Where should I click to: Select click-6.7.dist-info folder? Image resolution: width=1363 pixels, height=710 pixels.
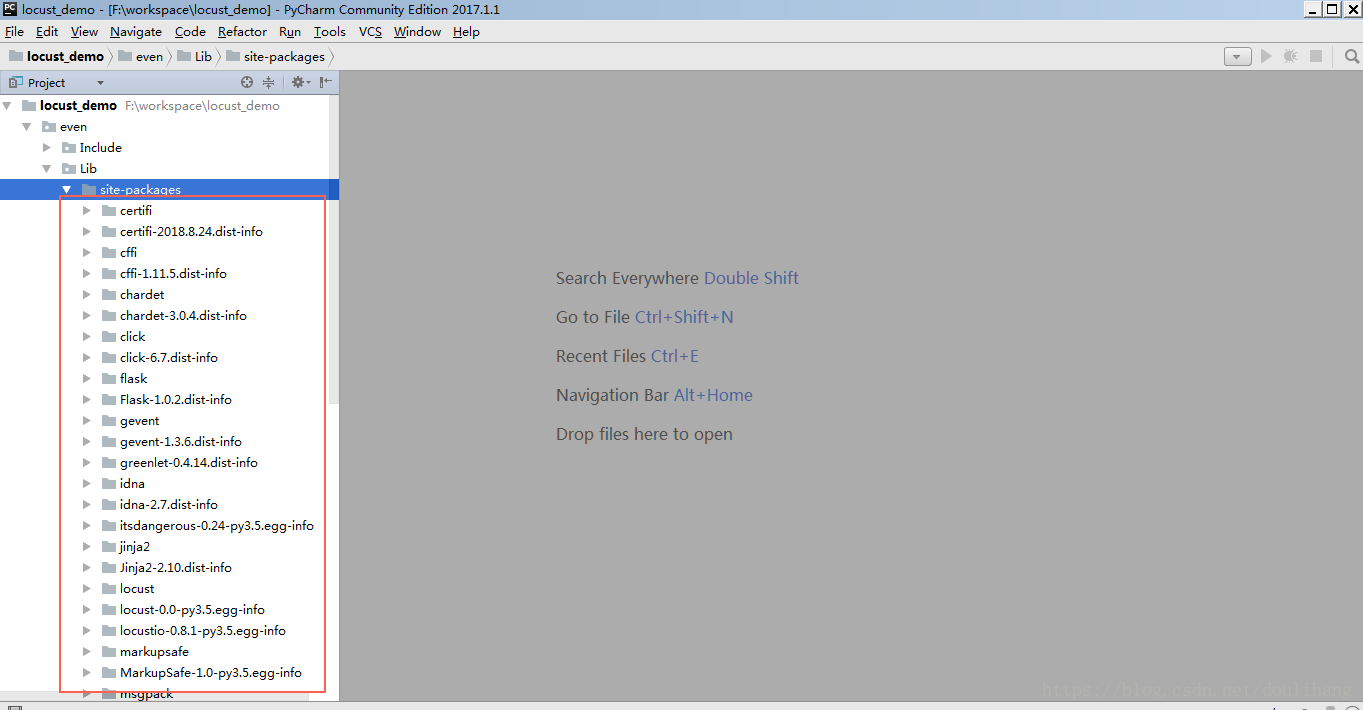[x=169, y=358]
